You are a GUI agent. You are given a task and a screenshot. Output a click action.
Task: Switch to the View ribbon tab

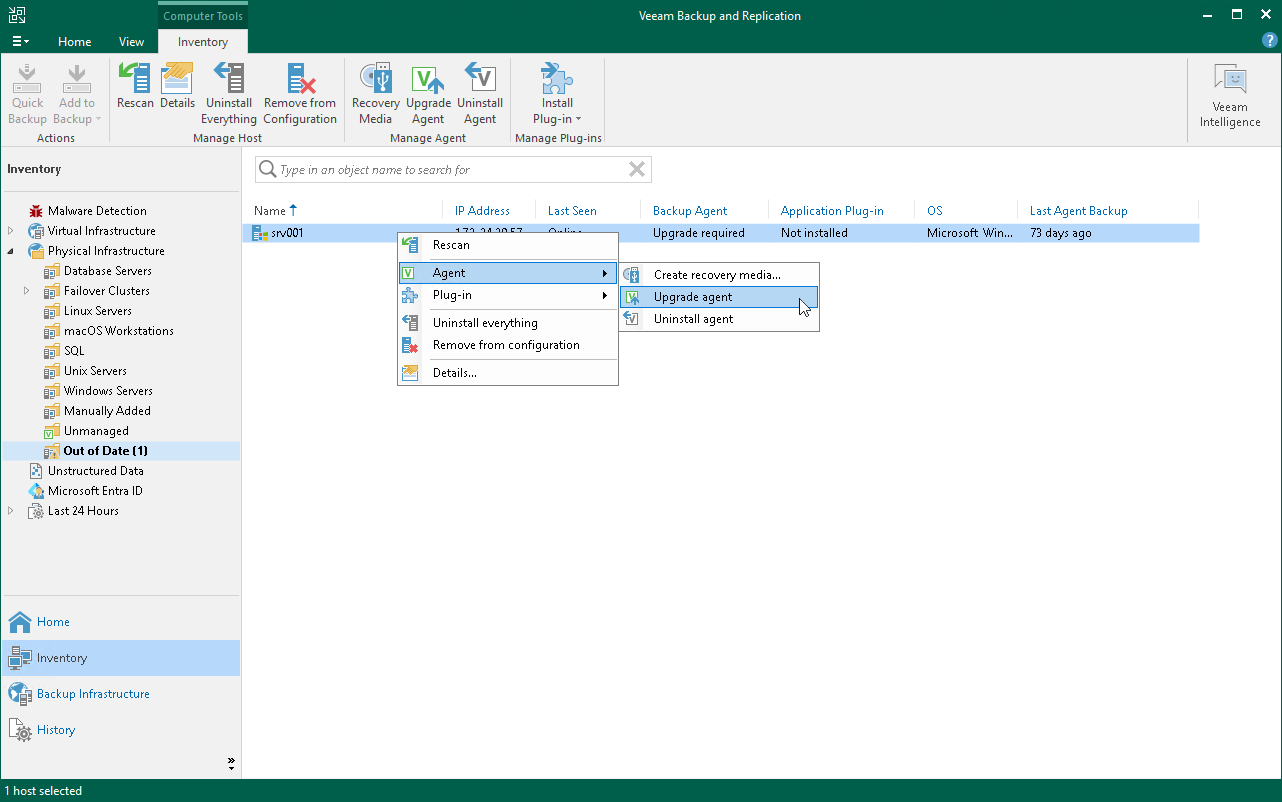click(x=131, y=42)
